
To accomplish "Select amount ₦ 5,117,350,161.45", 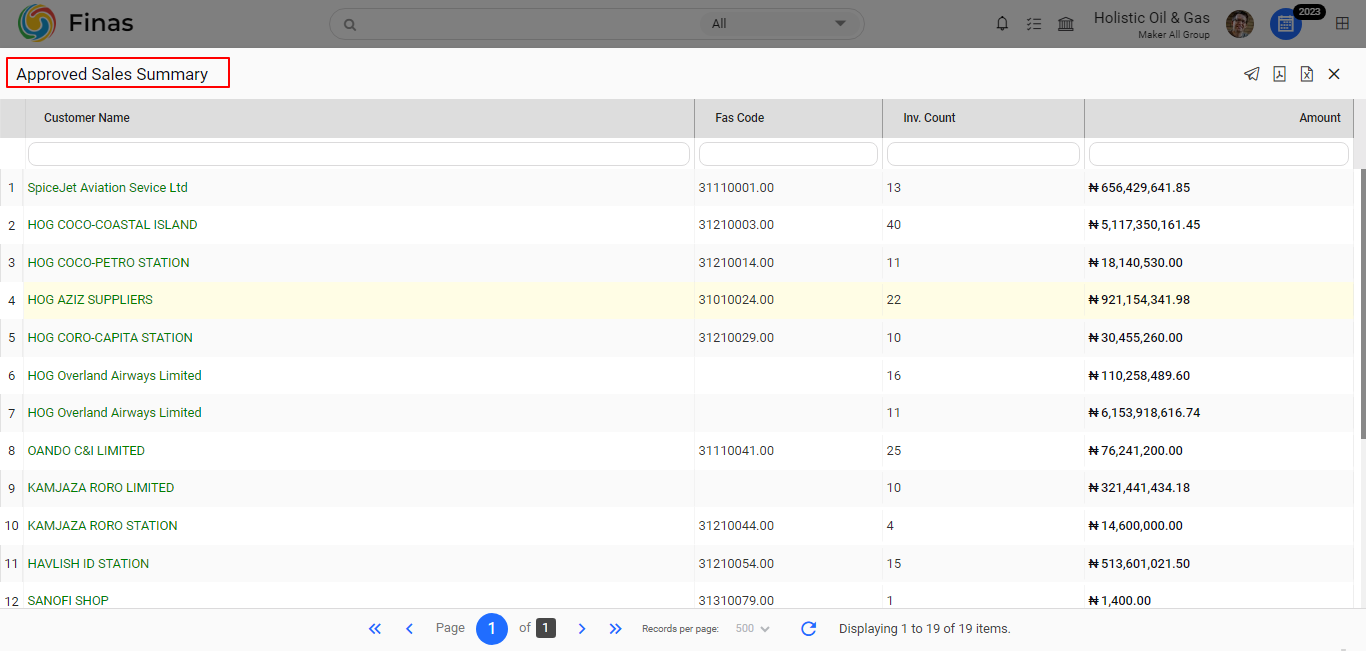I will 1144,225.
